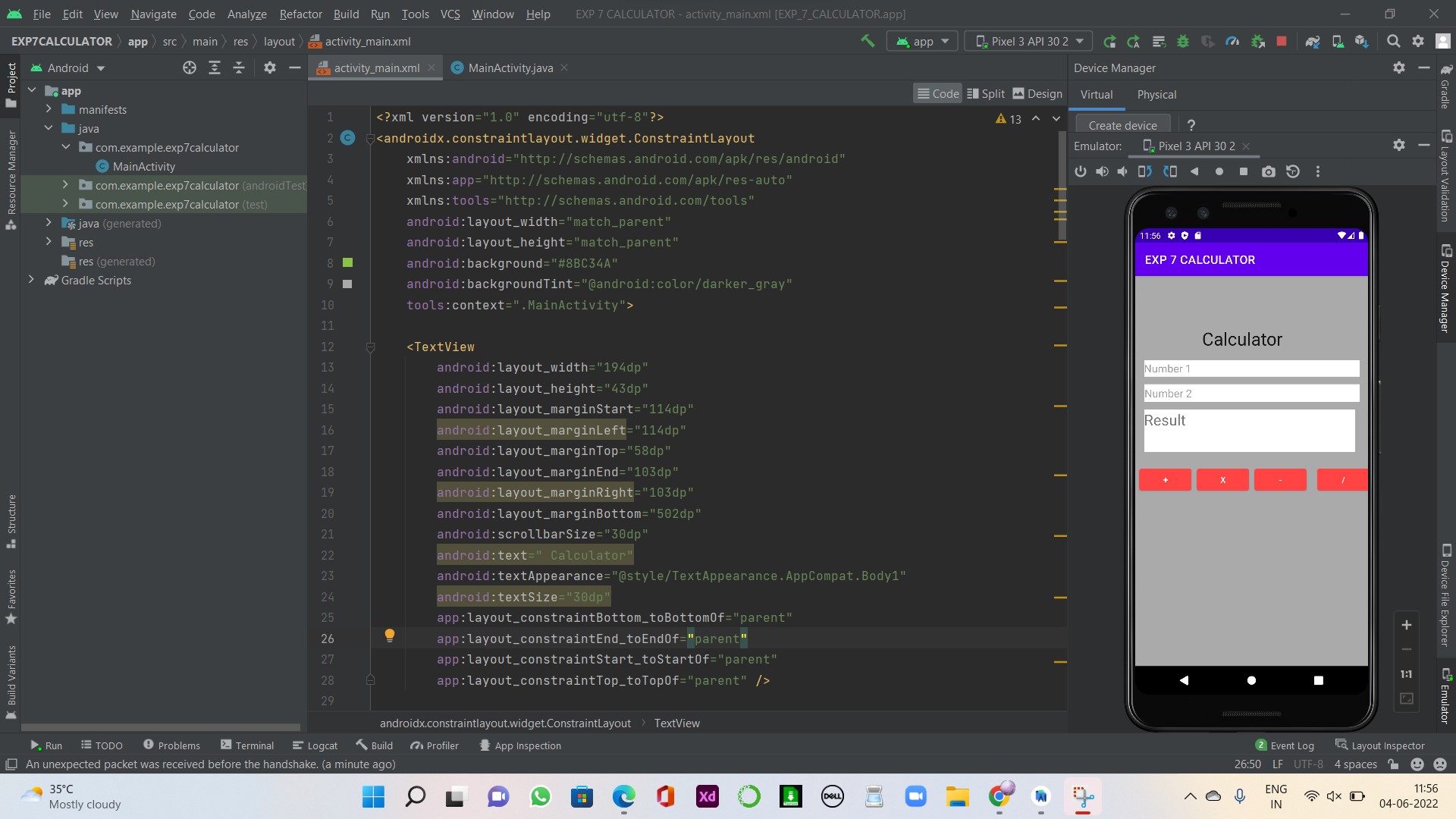The image size is (1456, 819).
Task: Click the Create device button
Action: tap(1122, 125)
